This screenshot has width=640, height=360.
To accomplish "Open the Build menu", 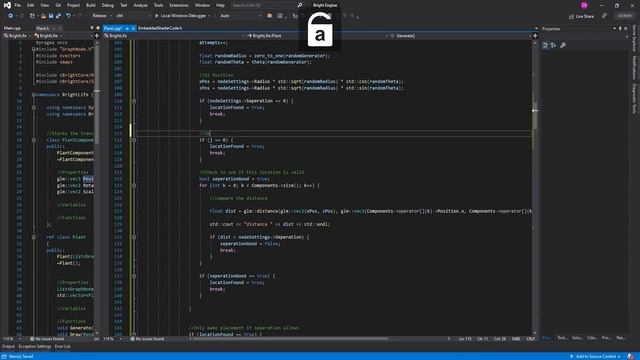I will pyautogui.click(x=91, y=5).
